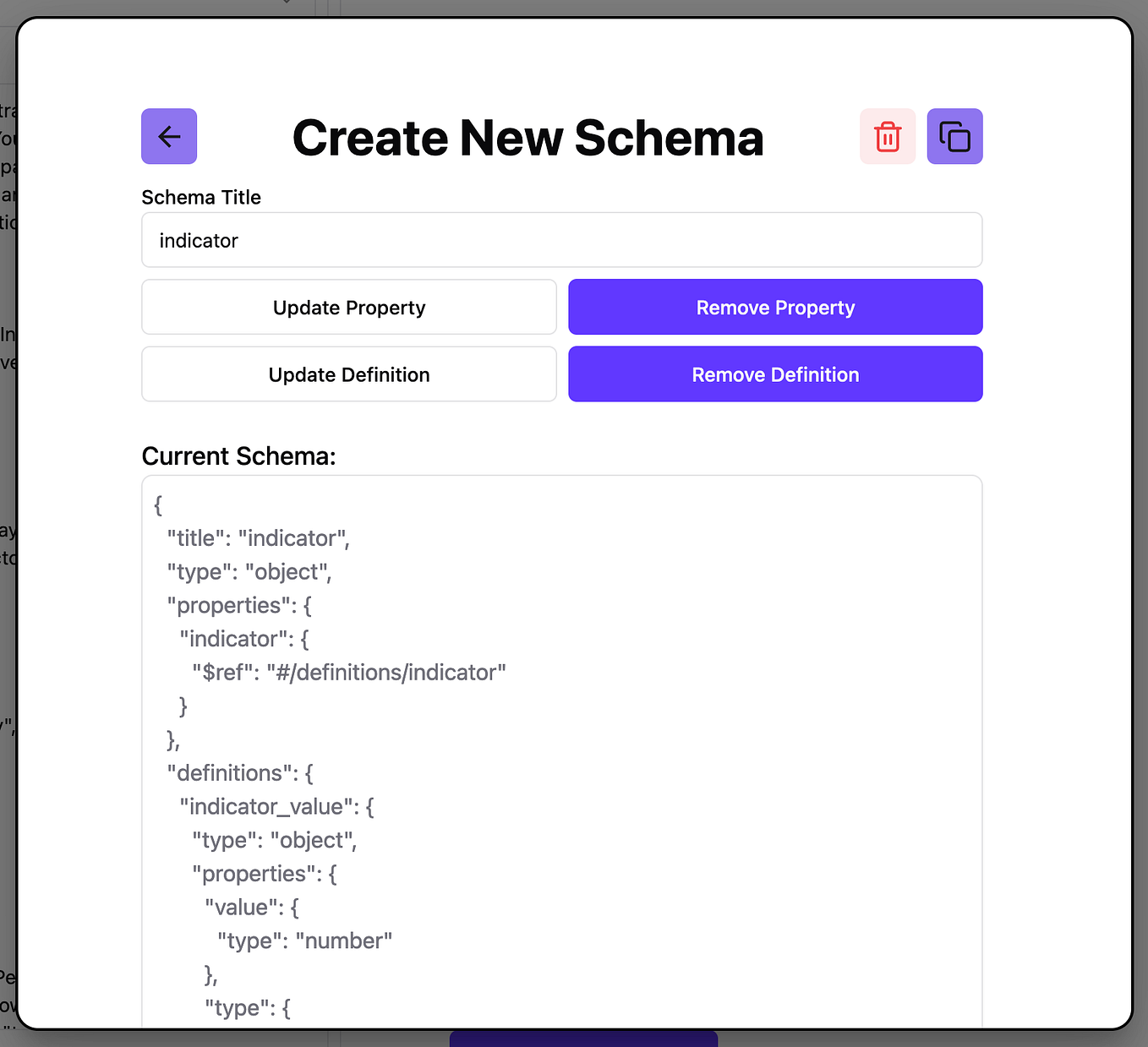Select Remove Definition
The height and width of the screenshot is (1047, 1148).
pos(775,374)
